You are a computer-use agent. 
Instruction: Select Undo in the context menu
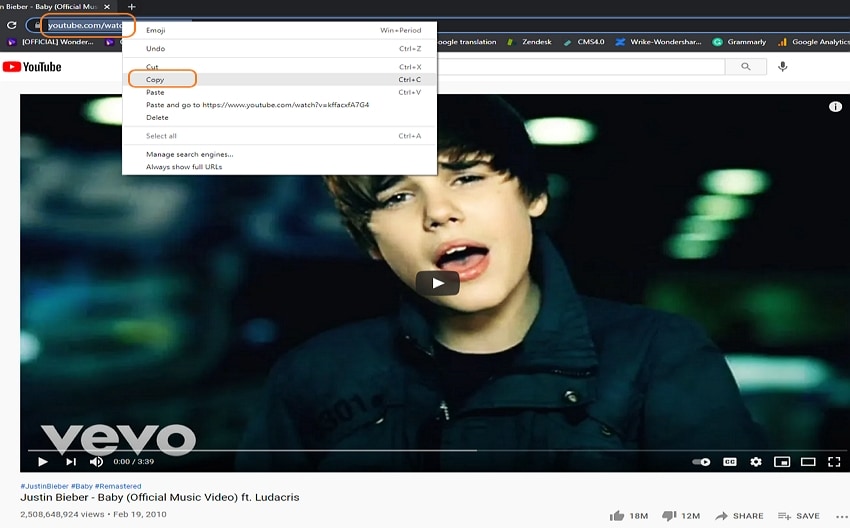279,48
